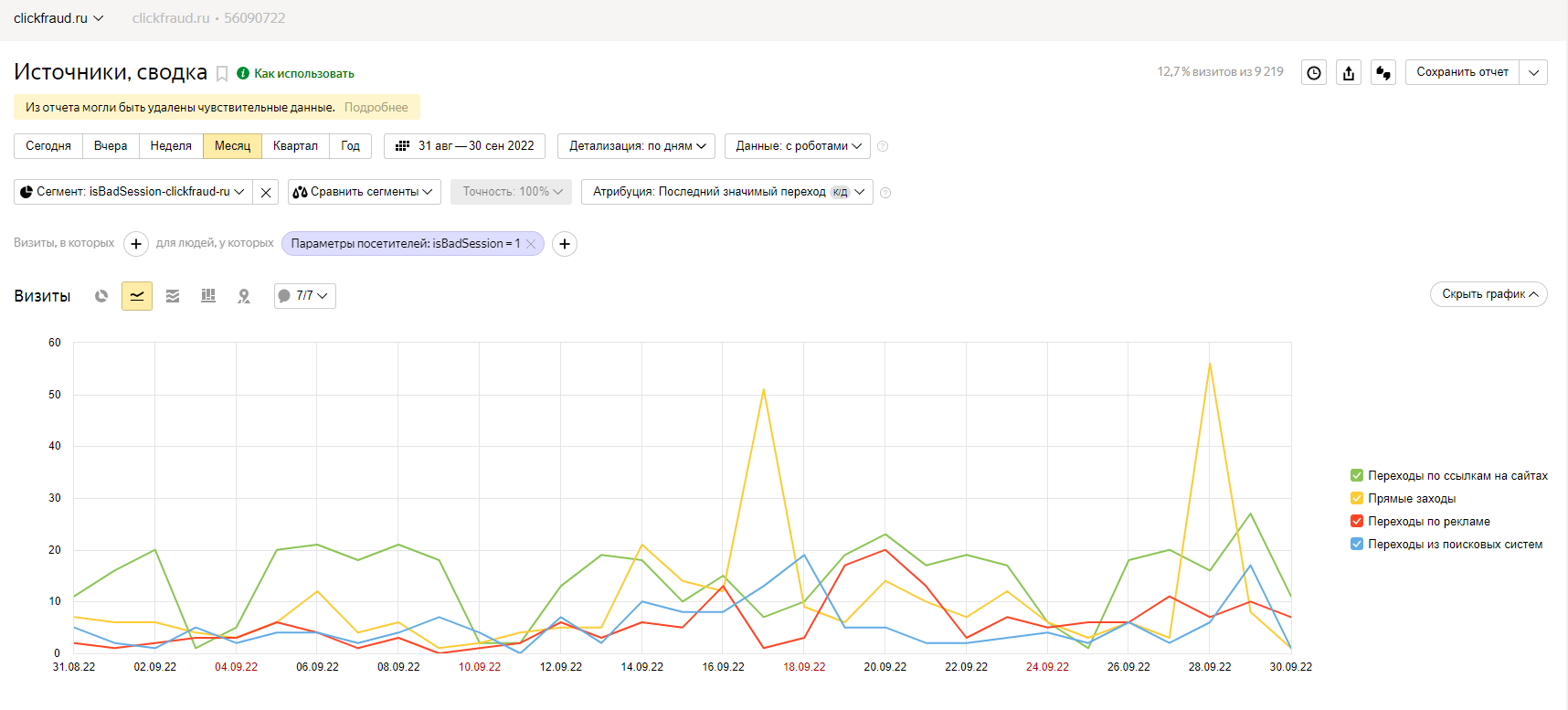
Task: Remove the isBadSession = 1 filter chip
Action: pos(531,244)
